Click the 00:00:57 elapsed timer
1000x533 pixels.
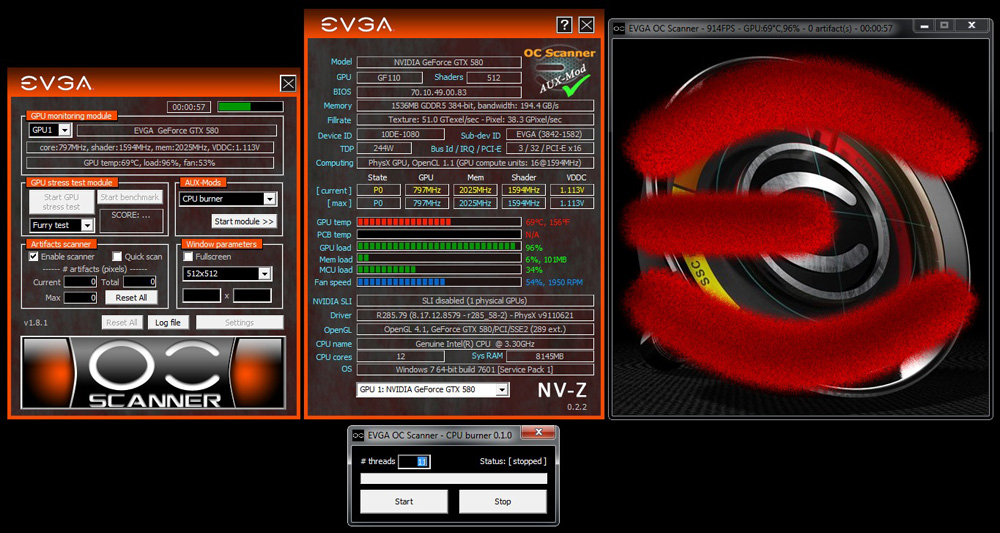click(189, 106)
